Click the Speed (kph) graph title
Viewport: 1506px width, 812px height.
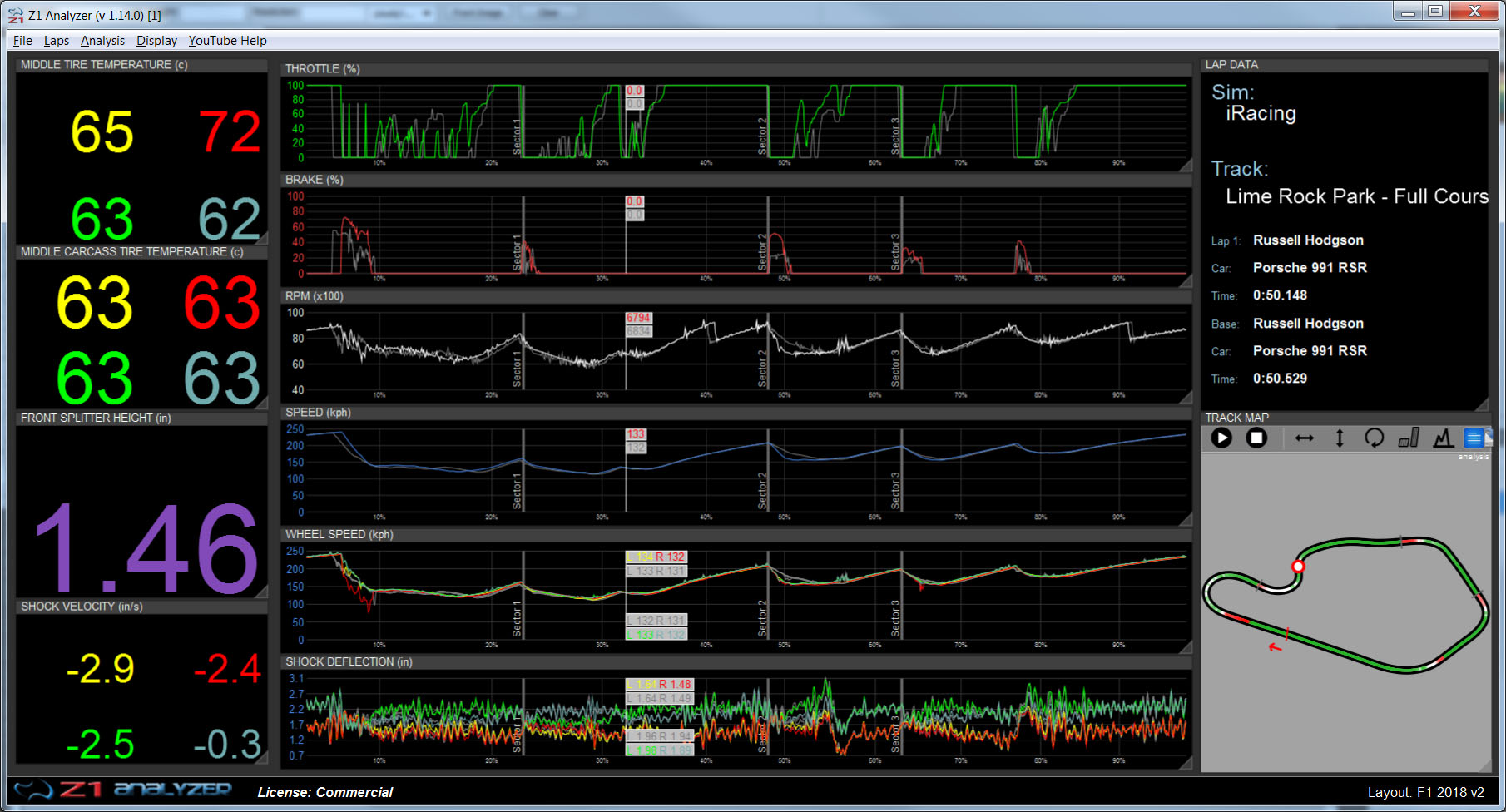click(x=316, y=413)
